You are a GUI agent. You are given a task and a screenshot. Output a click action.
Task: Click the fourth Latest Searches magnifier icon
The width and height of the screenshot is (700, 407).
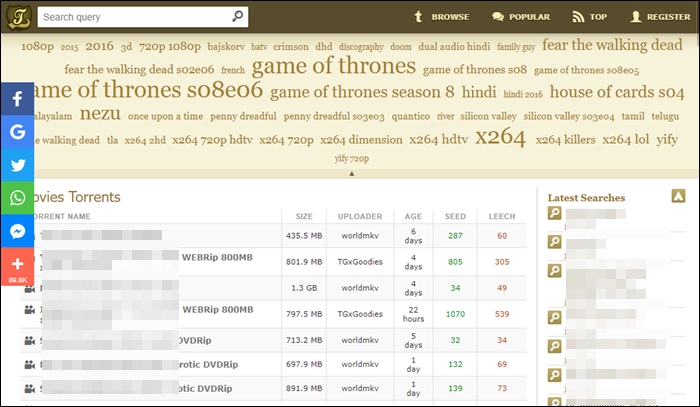click(554, 317)
